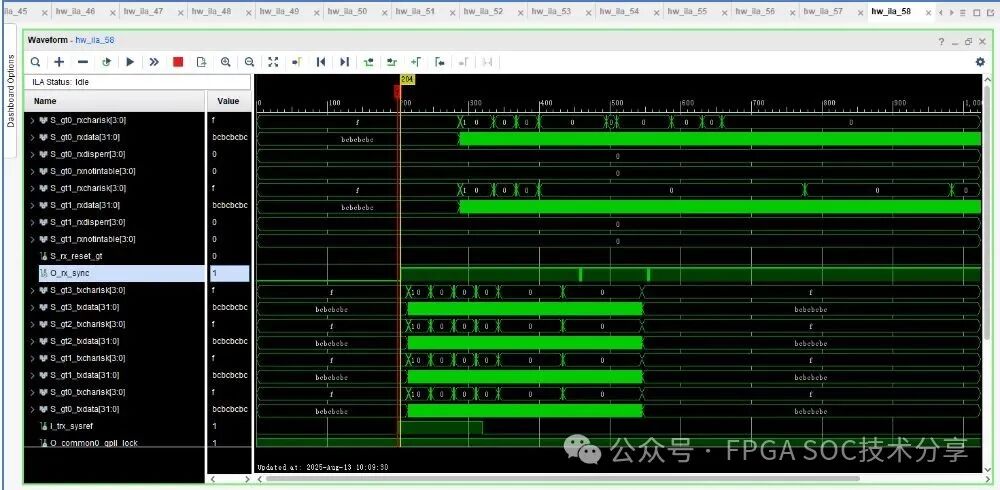Click the Remove probe minus icon

point(83,62)
